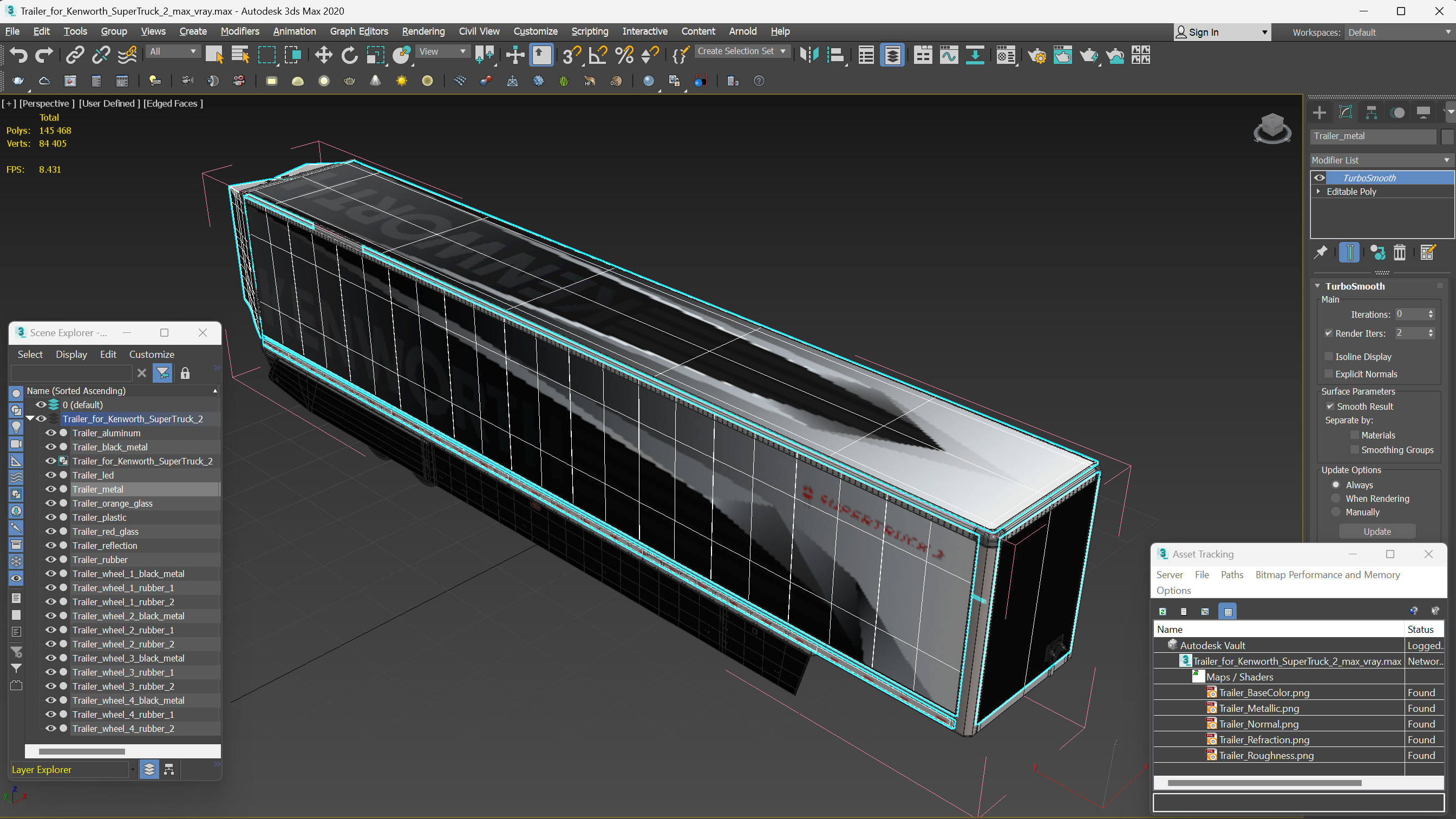Toggle 3D Snaps

tap(571, 55)
